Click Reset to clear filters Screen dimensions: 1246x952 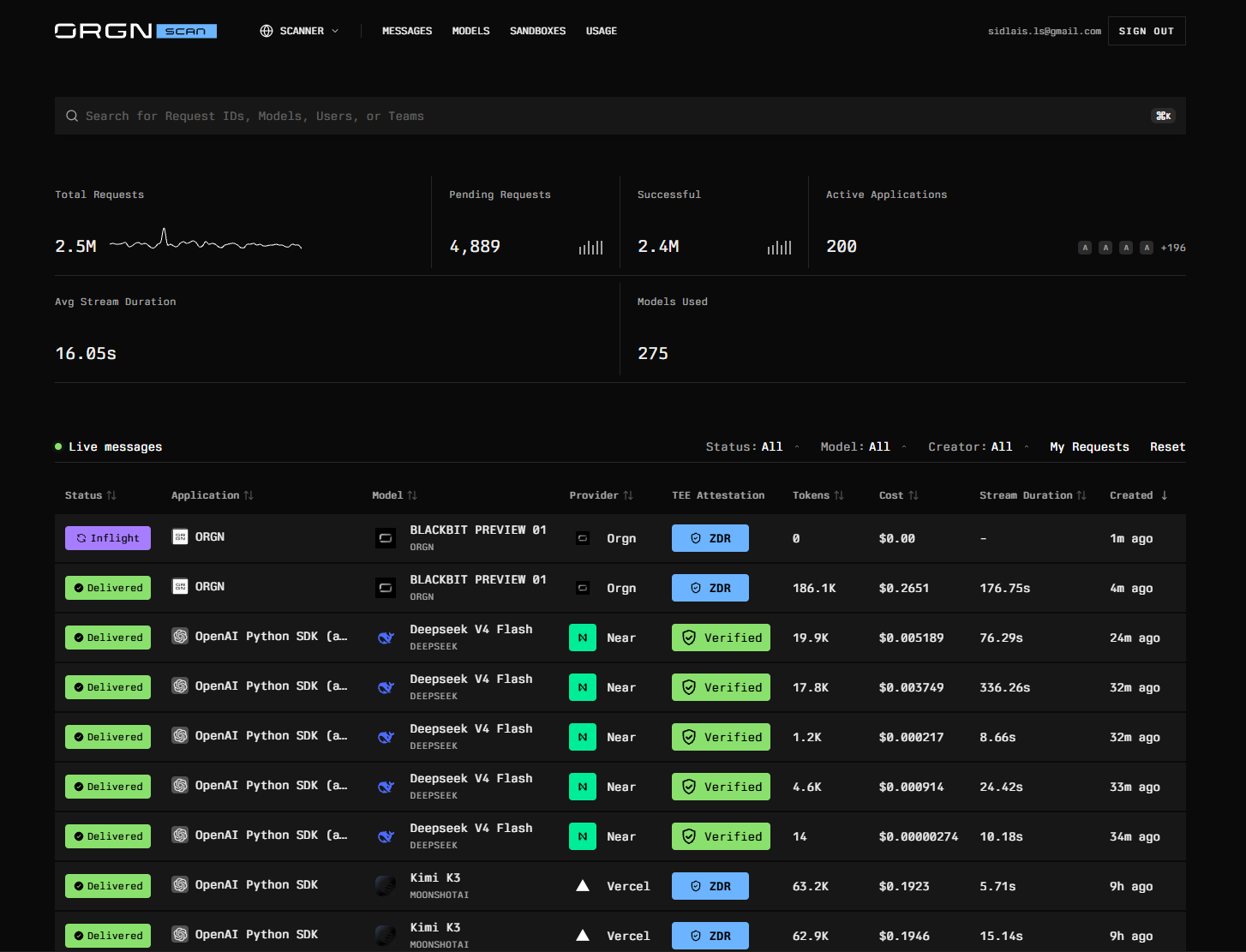point(1168,447)
